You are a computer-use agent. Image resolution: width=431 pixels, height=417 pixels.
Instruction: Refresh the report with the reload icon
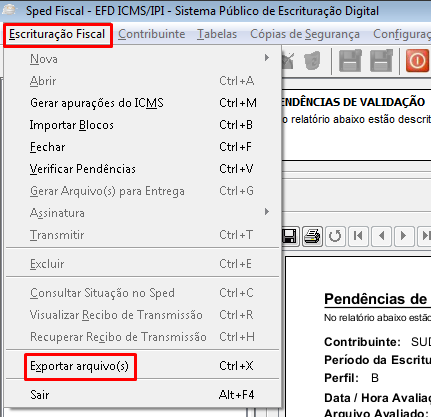[x=335, y=236]
